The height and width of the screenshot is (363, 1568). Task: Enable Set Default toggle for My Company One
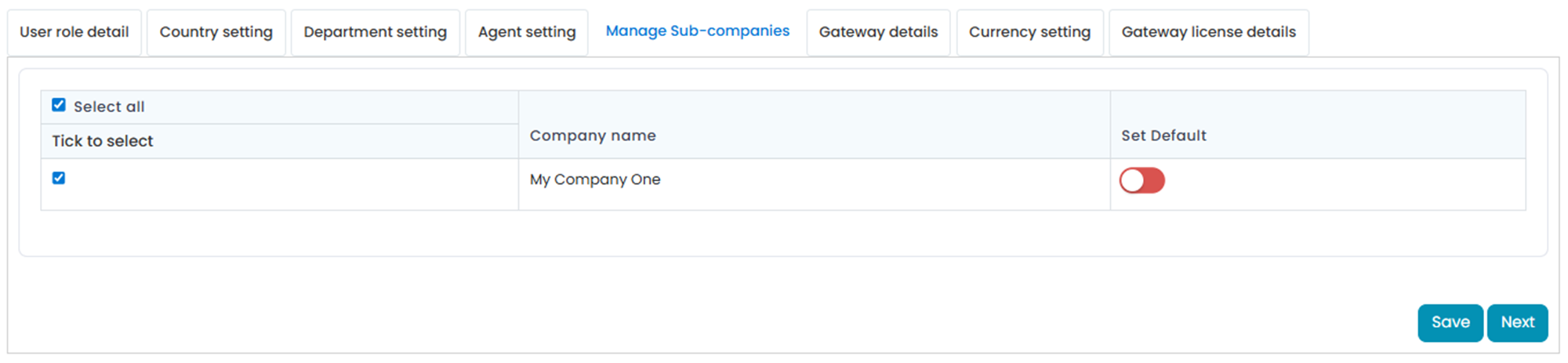[1142, 180]
